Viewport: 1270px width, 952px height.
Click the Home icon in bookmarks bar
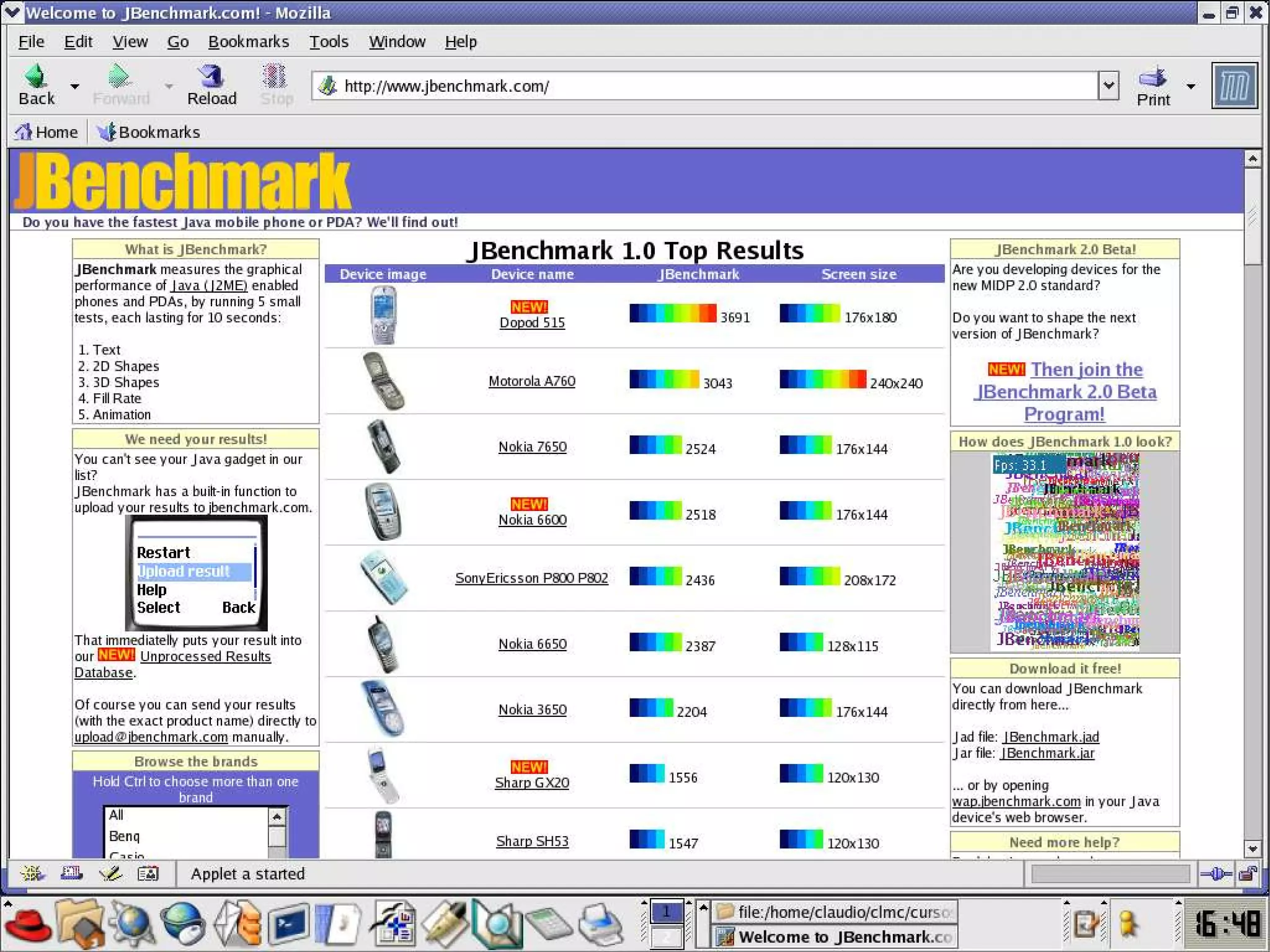click(x=25, y=132)
